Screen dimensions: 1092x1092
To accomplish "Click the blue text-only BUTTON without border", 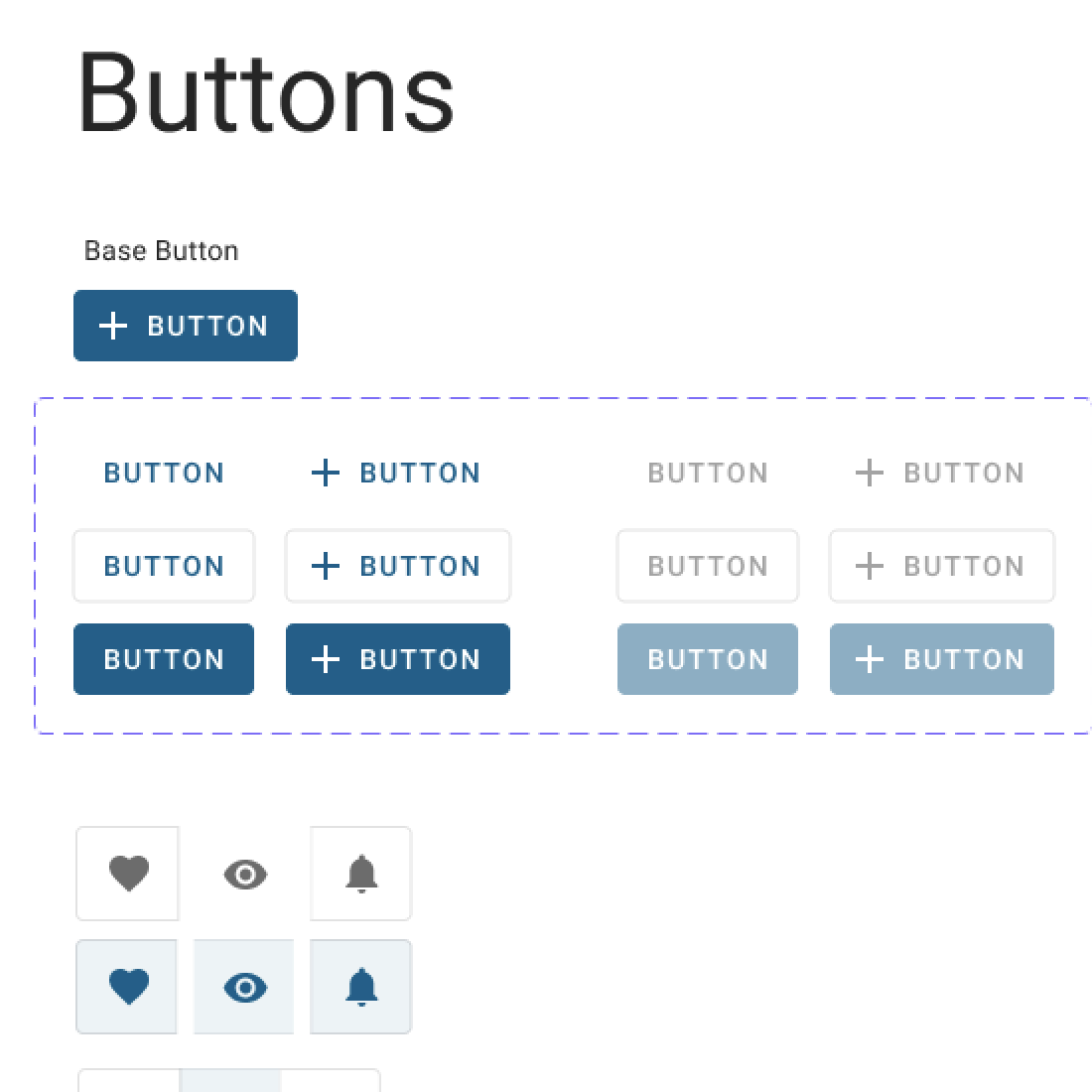I will pos(164,473).
